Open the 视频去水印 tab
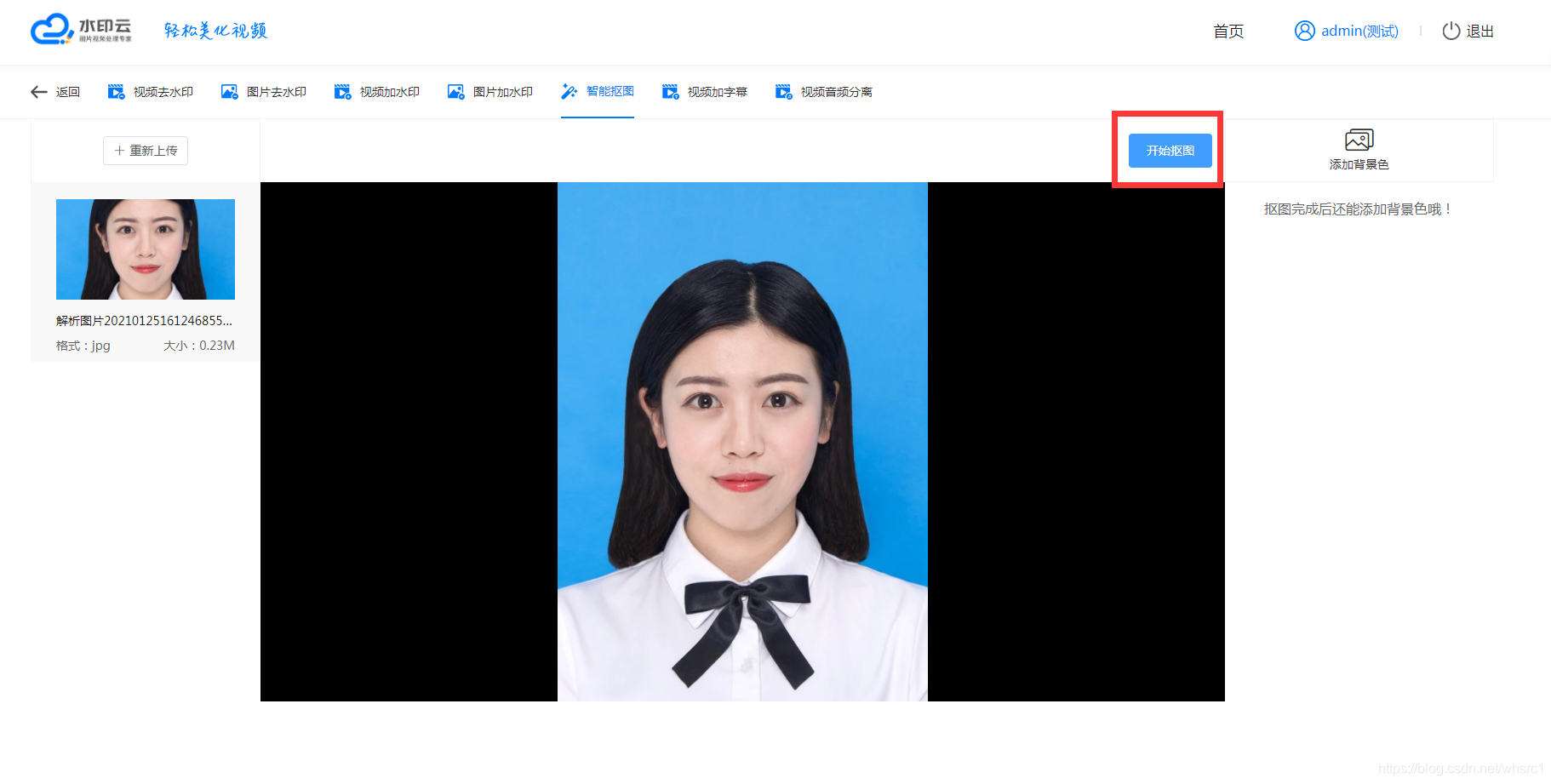This screenshot has height=784, width=1551. click(151, 92)
